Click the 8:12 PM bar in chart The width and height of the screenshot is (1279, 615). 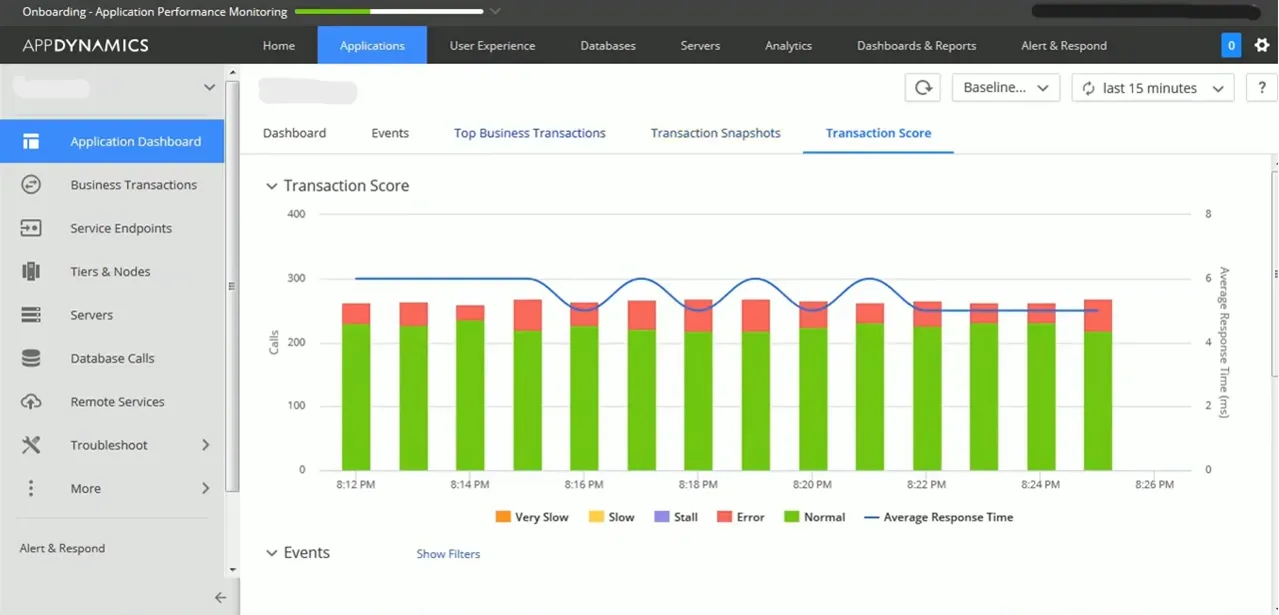pos(356,387)
